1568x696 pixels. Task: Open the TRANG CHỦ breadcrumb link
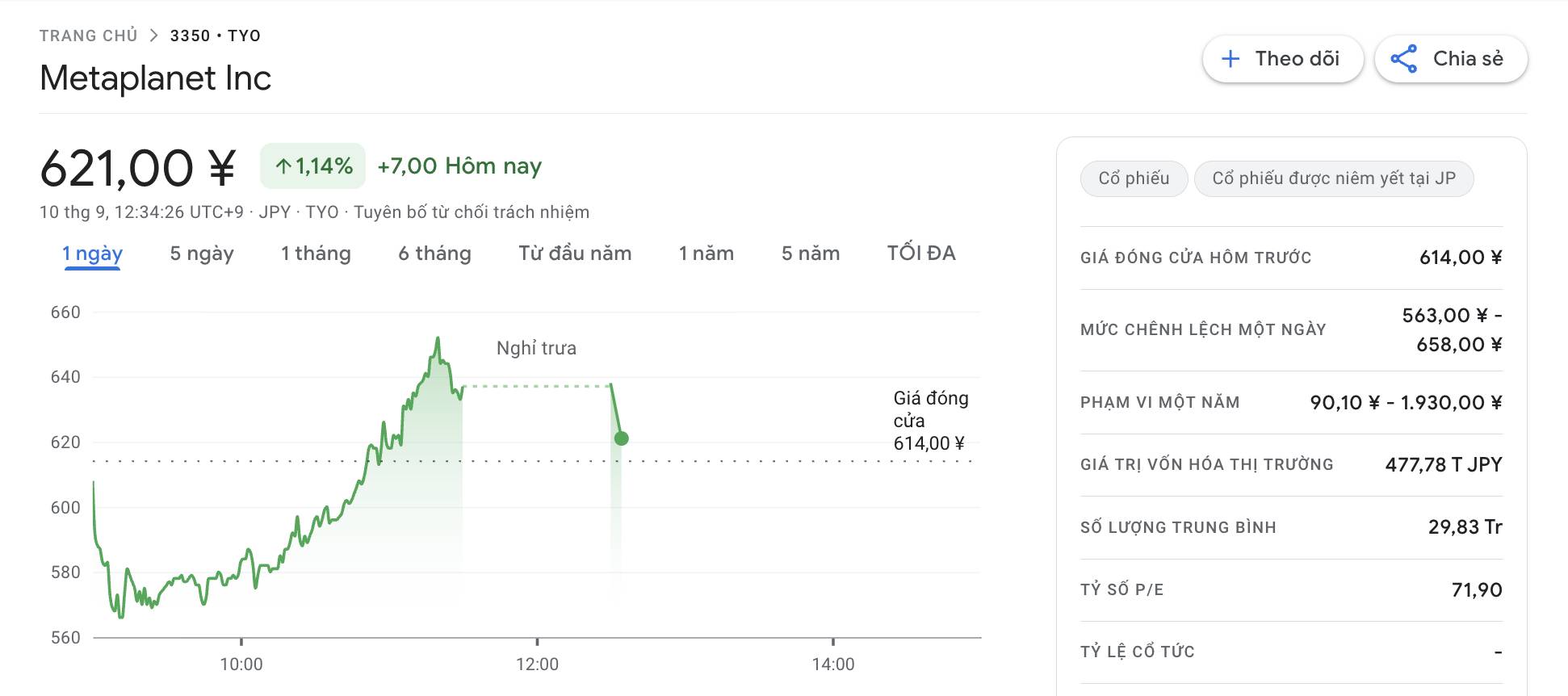pyautogui.click(x=89, y=36)
